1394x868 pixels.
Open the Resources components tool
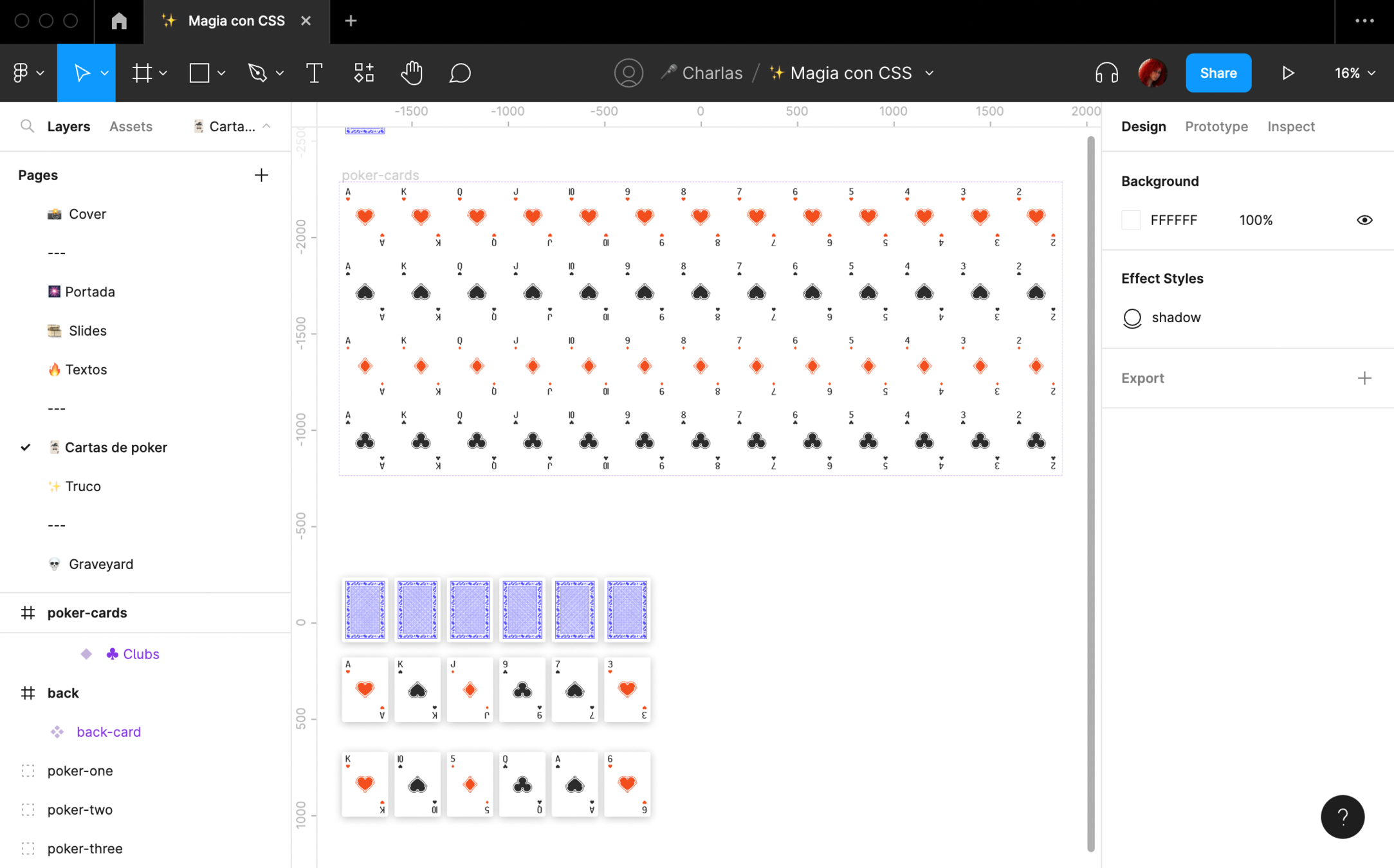coord(363,73)
